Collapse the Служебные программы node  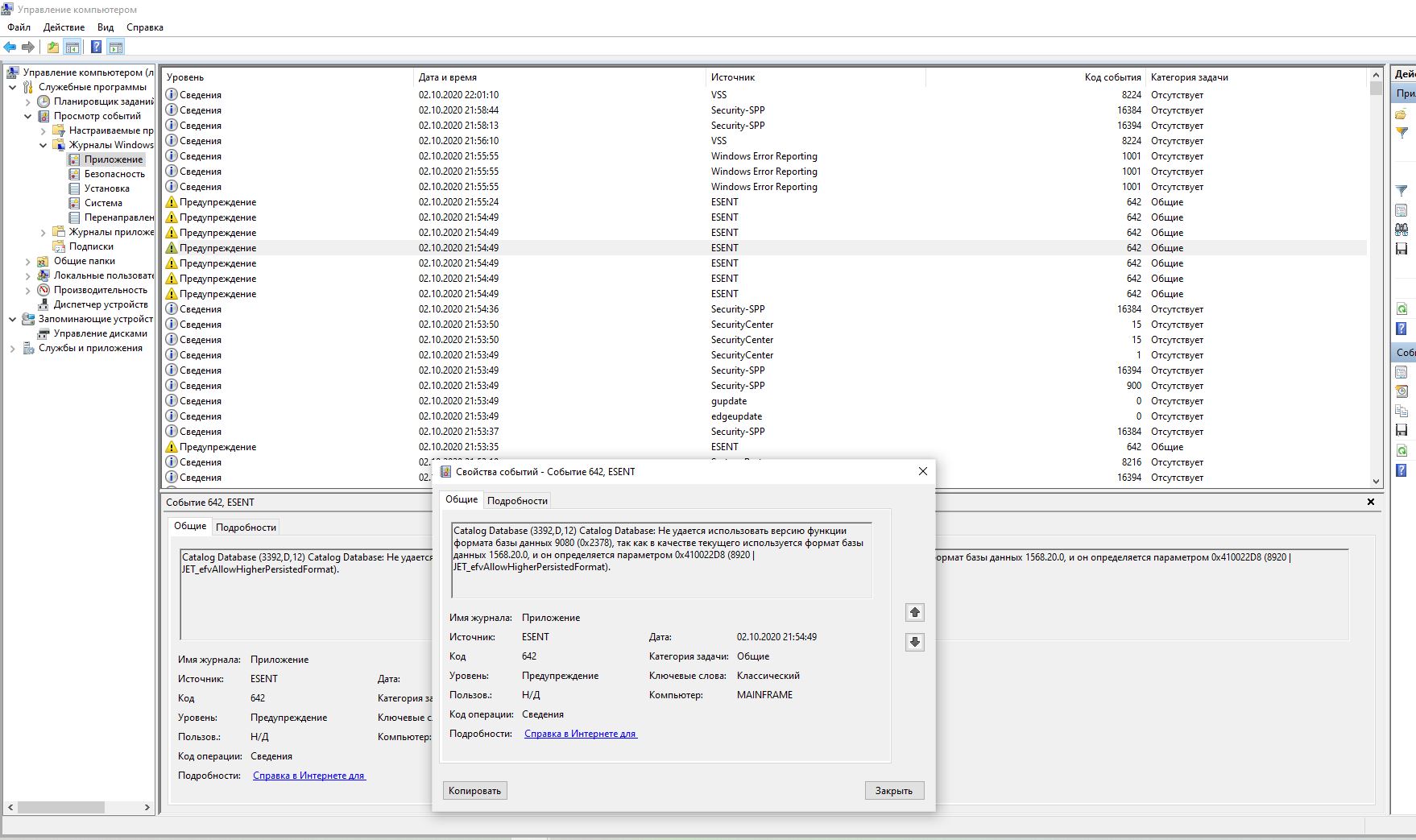[x=13, y=87]
